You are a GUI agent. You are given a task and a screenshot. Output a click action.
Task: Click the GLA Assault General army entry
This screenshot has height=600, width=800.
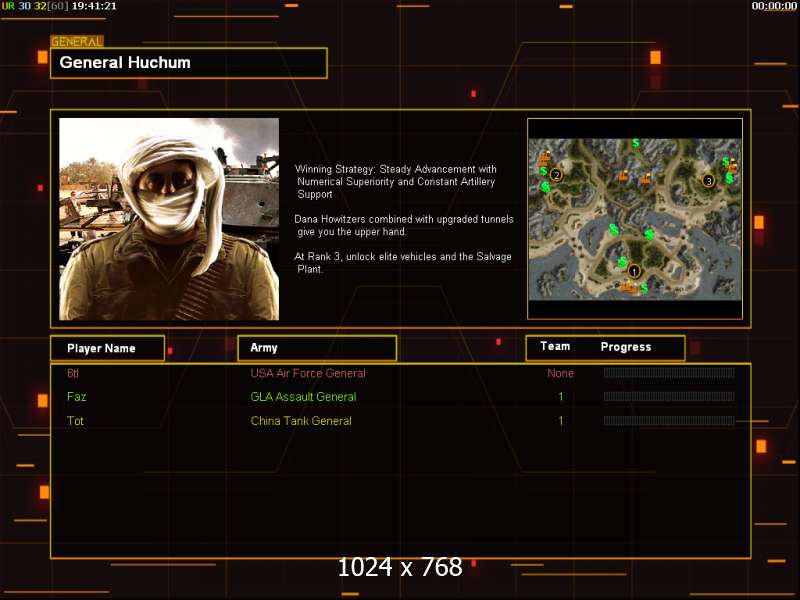[304, 397]
